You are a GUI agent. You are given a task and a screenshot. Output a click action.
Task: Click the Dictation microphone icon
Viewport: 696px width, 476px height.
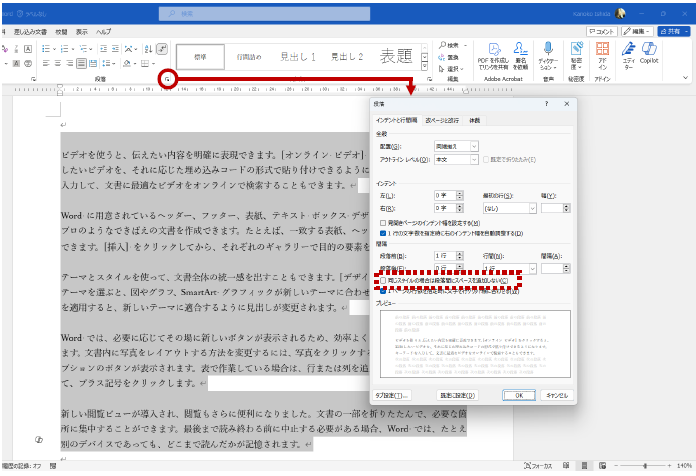click(547, 50)
